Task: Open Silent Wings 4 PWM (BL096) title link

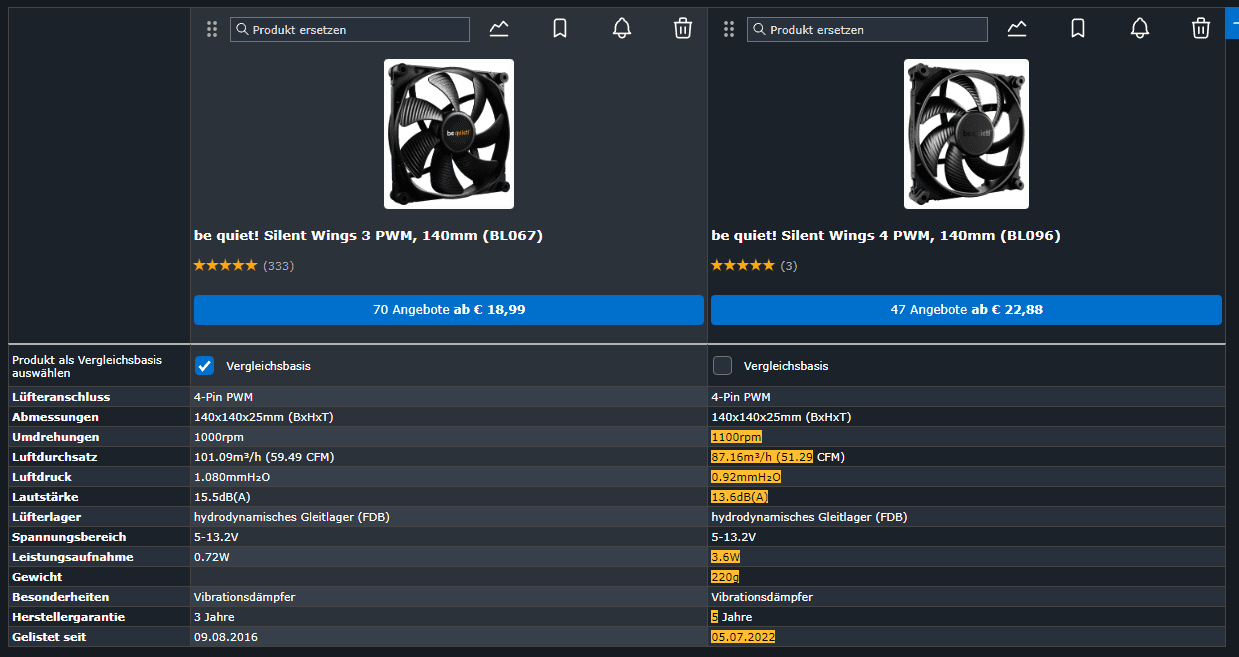Action: 886,236
